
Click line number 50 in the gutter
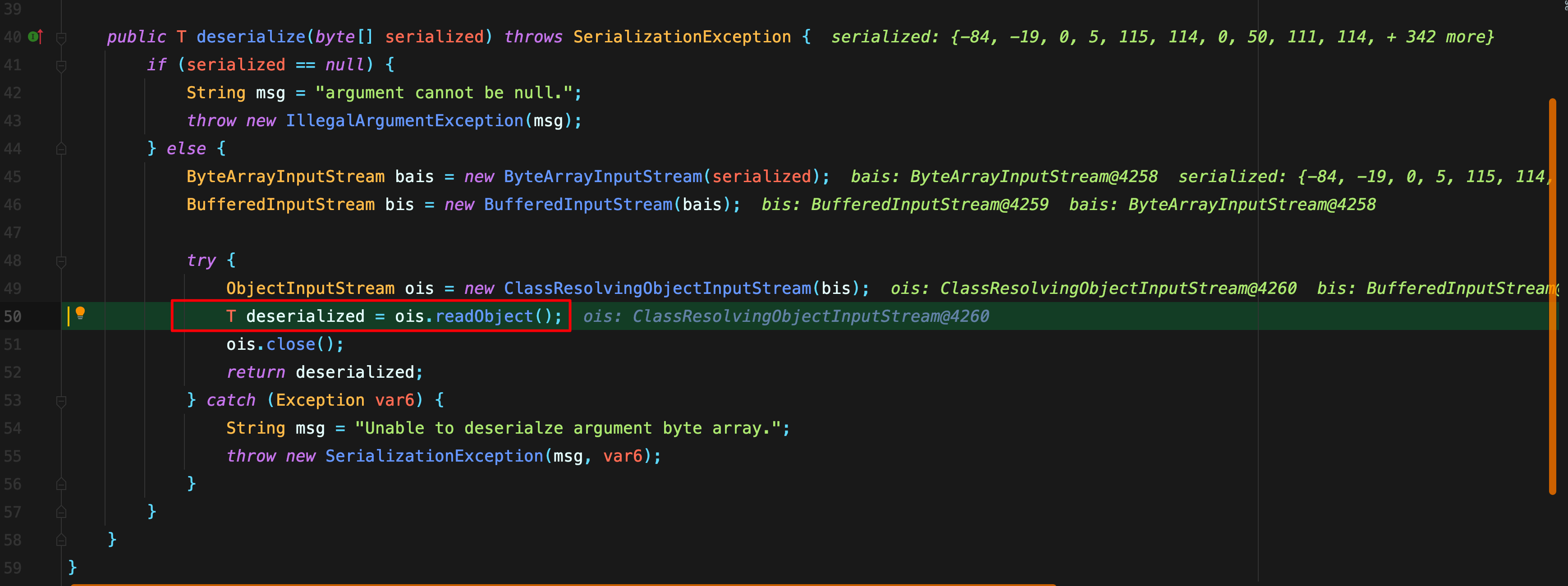(14, 316)
